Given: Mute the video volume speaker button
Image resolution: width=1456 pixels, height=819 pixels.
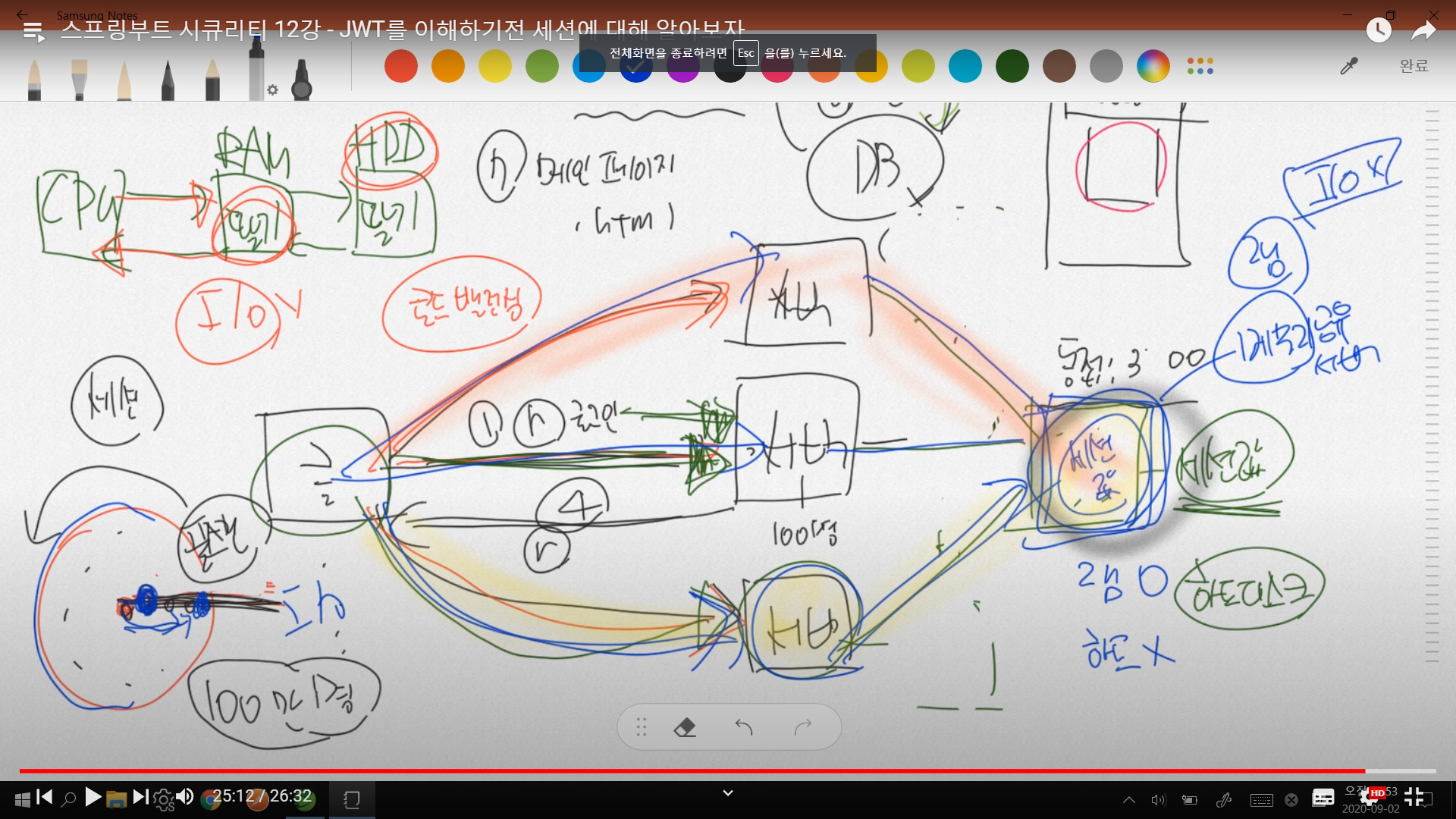Looking at the screenshot, I should click(x=184, y=796).
